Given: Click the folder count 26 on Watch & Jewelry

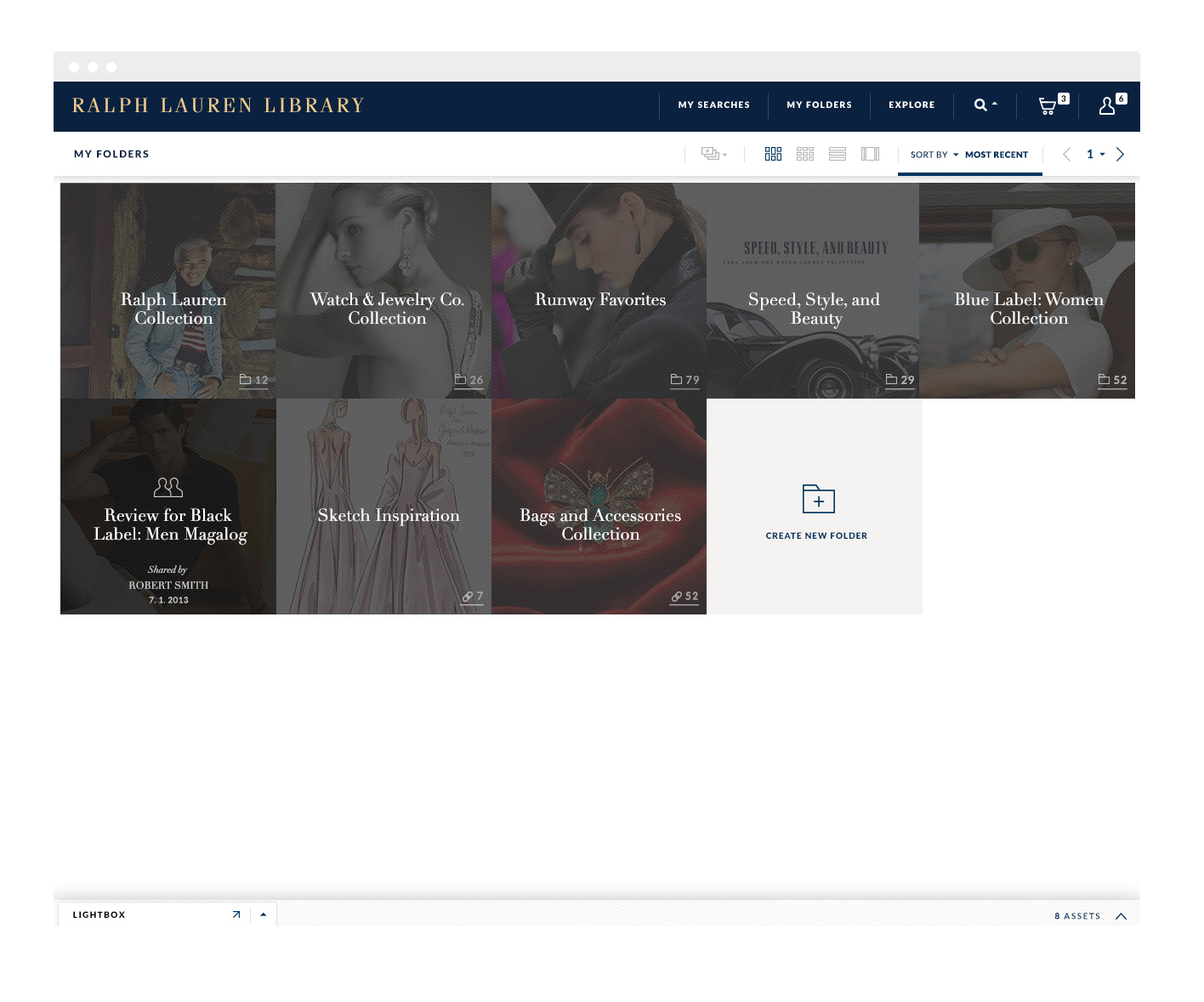Looking at the screenshot, I should pyautogui.click(x=469, y=381).
